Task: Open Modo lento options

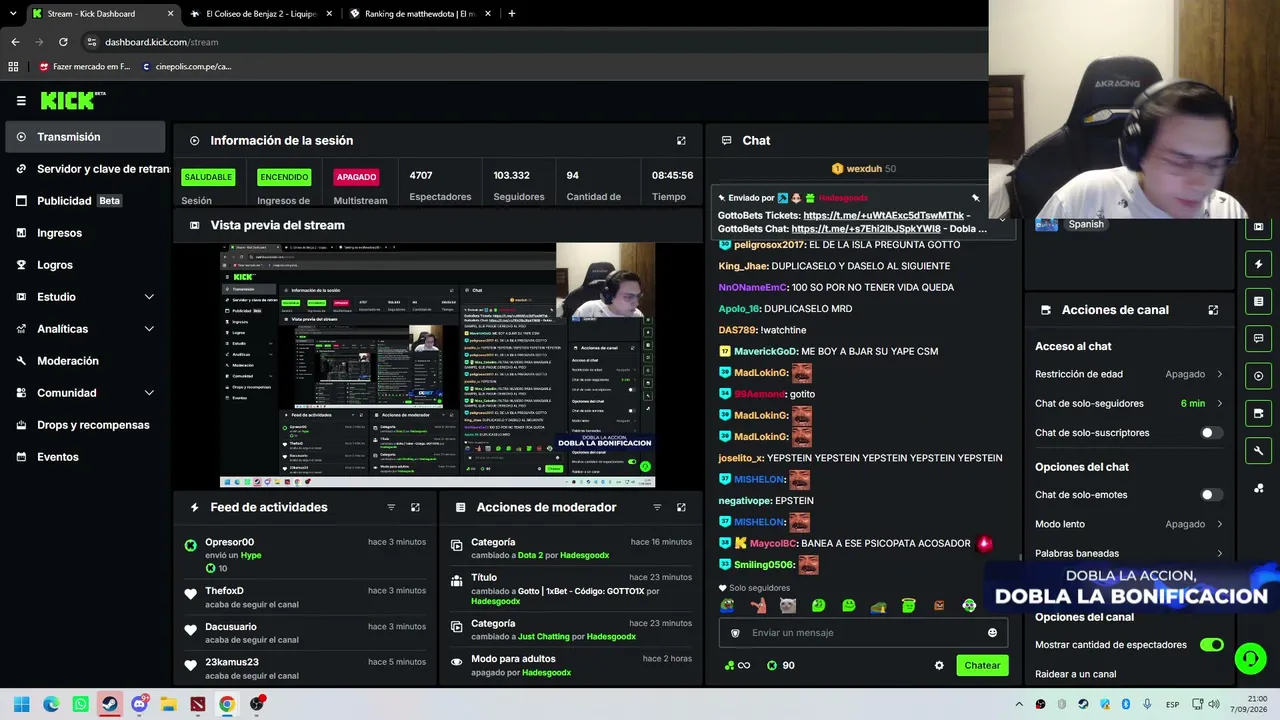Action: click(1129, 524)
